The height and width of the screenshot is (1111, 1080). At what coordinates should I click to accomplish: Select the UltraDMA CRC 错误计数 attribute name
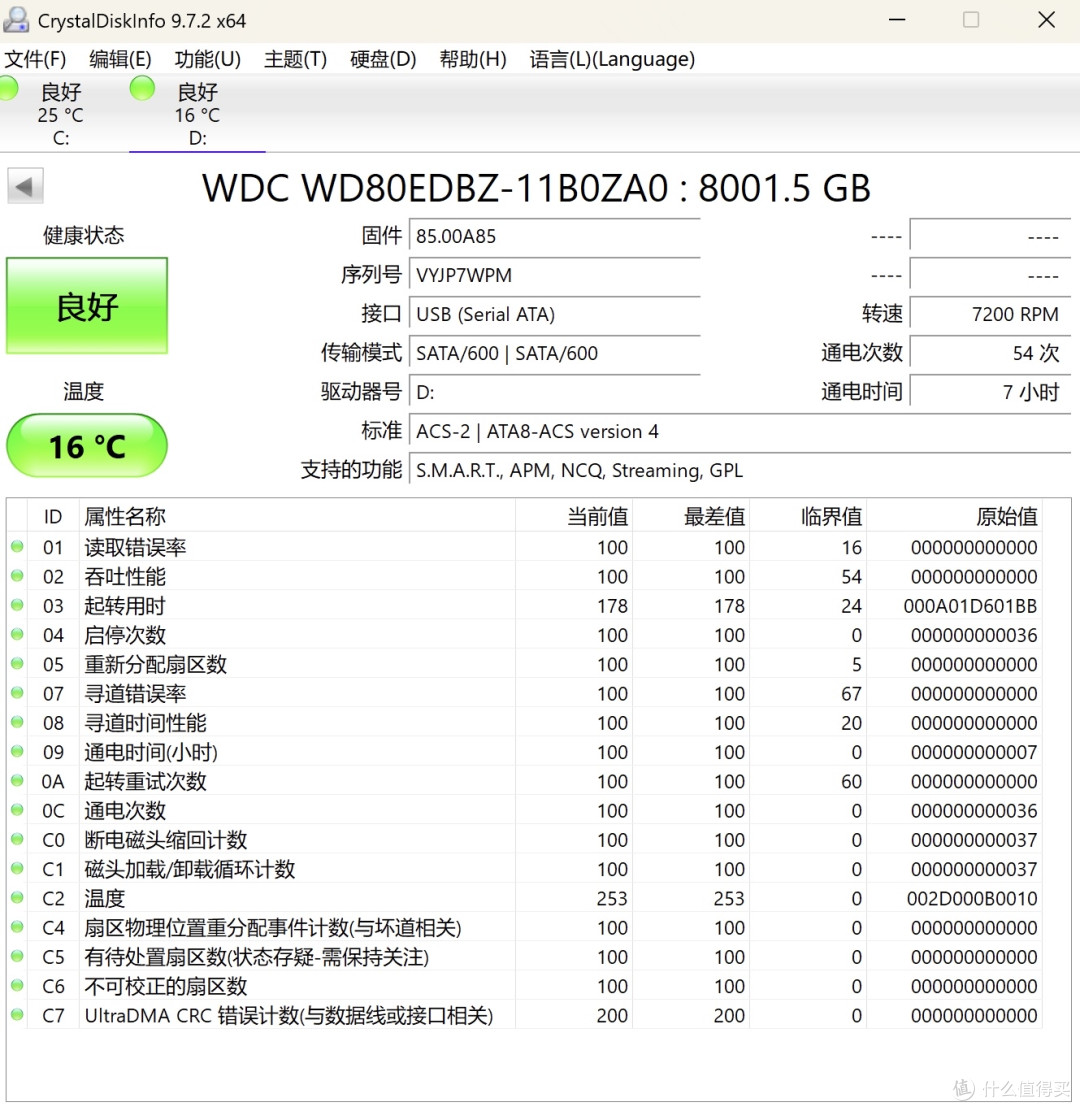288,1015
